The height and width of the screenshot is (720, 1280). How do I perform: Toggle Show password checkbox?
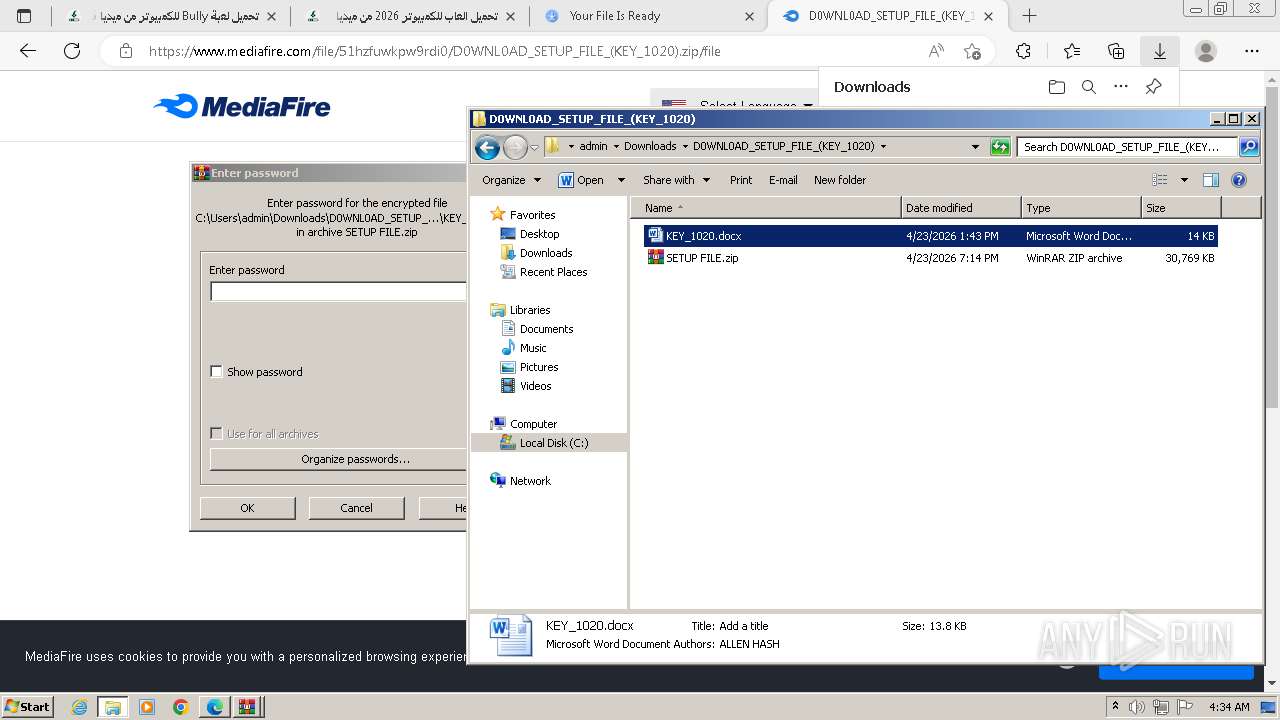coord(216,372)
